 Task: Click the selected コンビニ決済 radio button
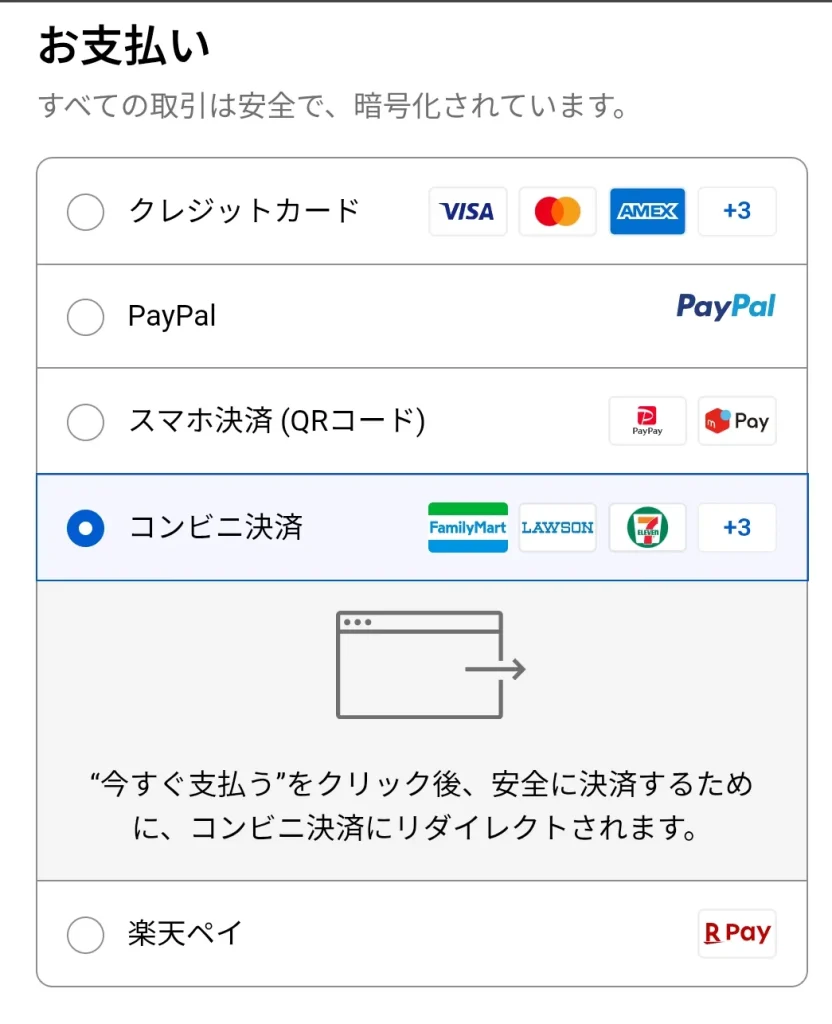point(85,527)
